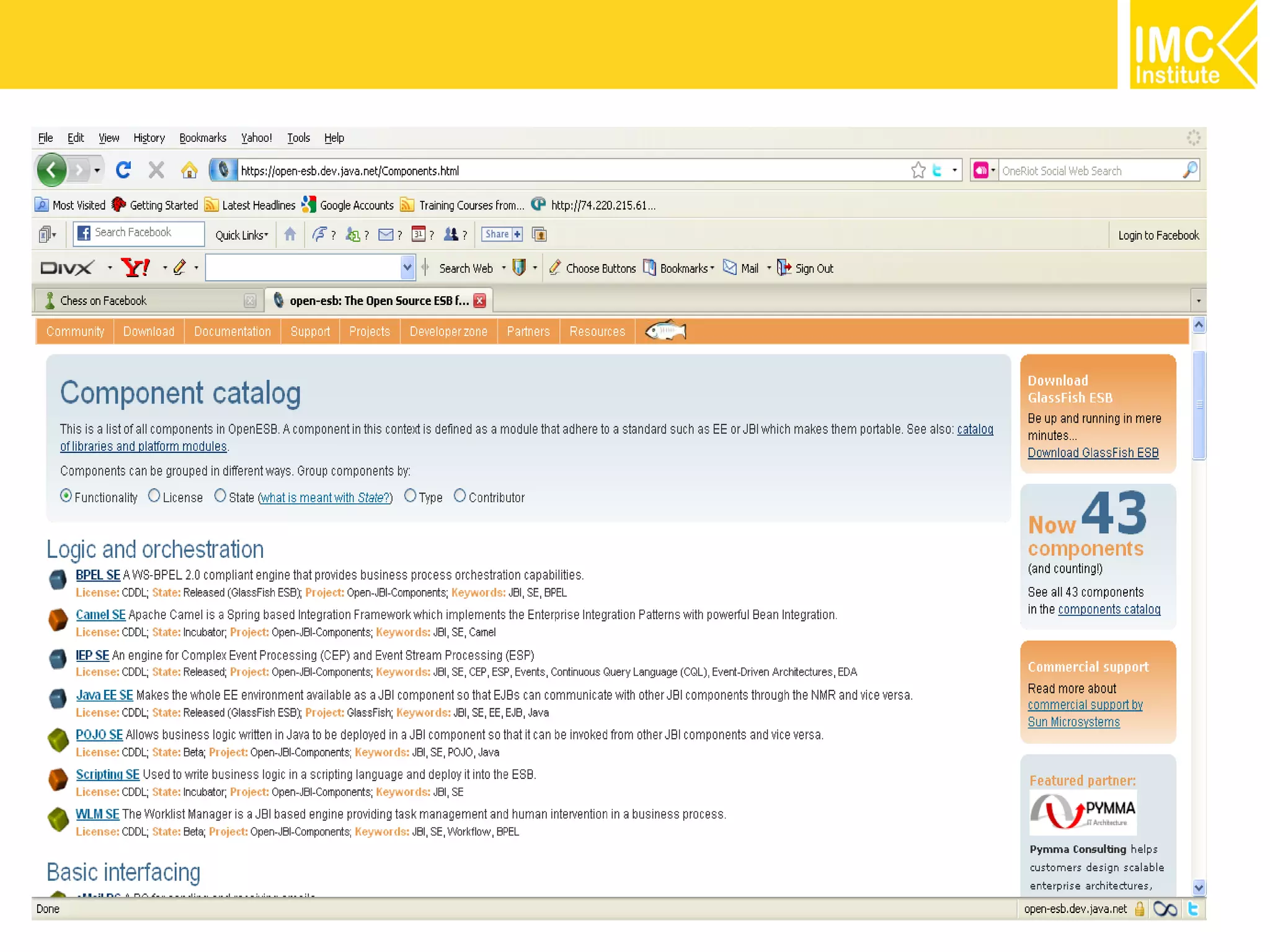The height and width of the screenshot is (952, 1270).
Task: Bookmark the page with the star icon
Action: click(918, 170)
